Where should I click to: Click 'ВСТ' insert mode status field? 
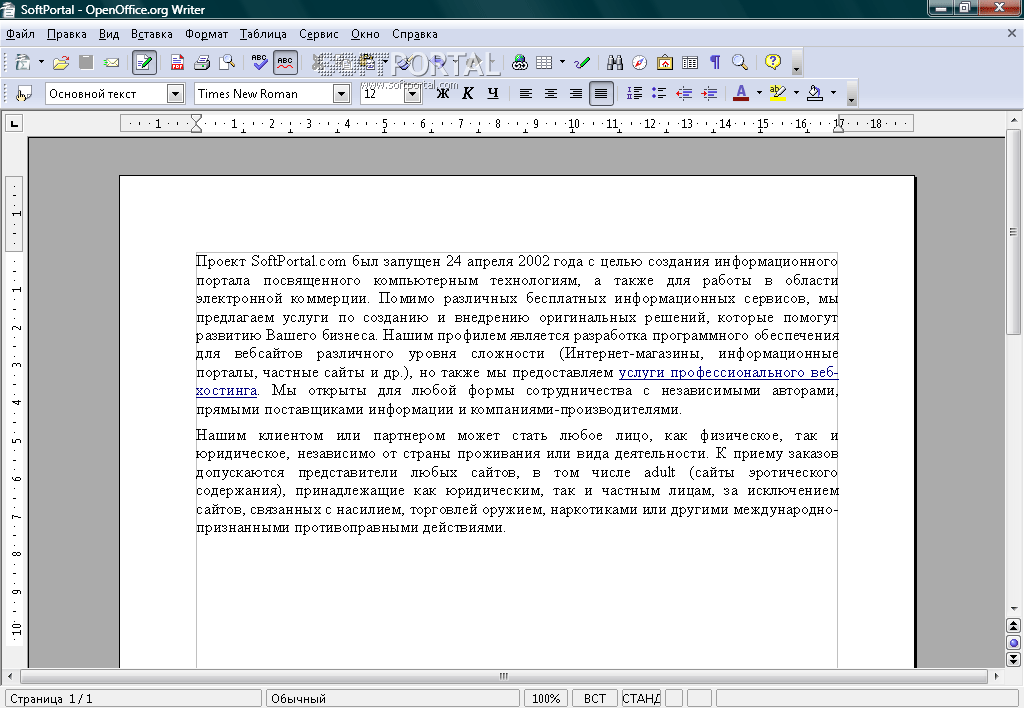point(594,698)
